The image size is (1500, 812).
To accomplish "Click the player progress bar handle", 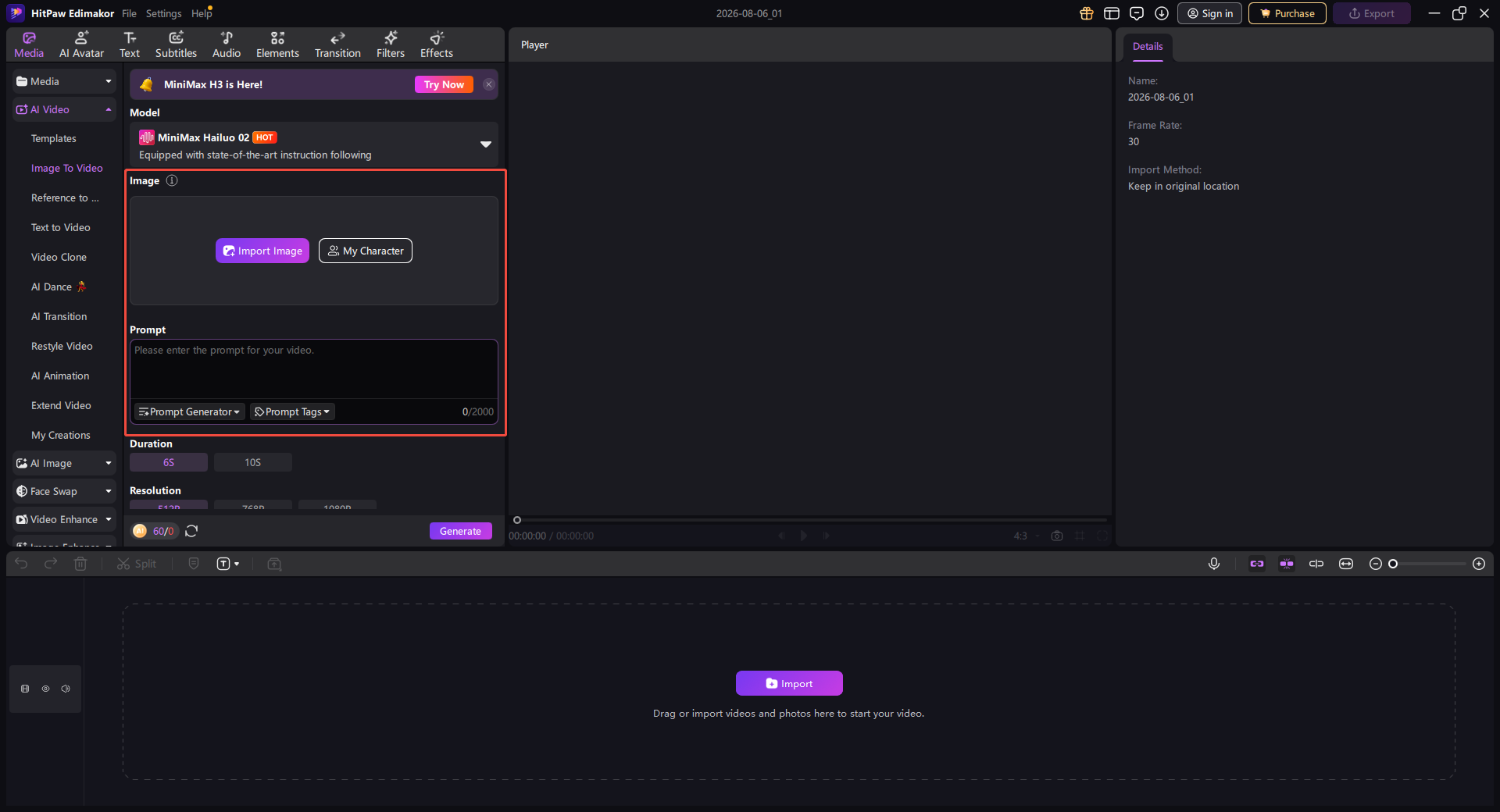I will (x=517, y=520).
